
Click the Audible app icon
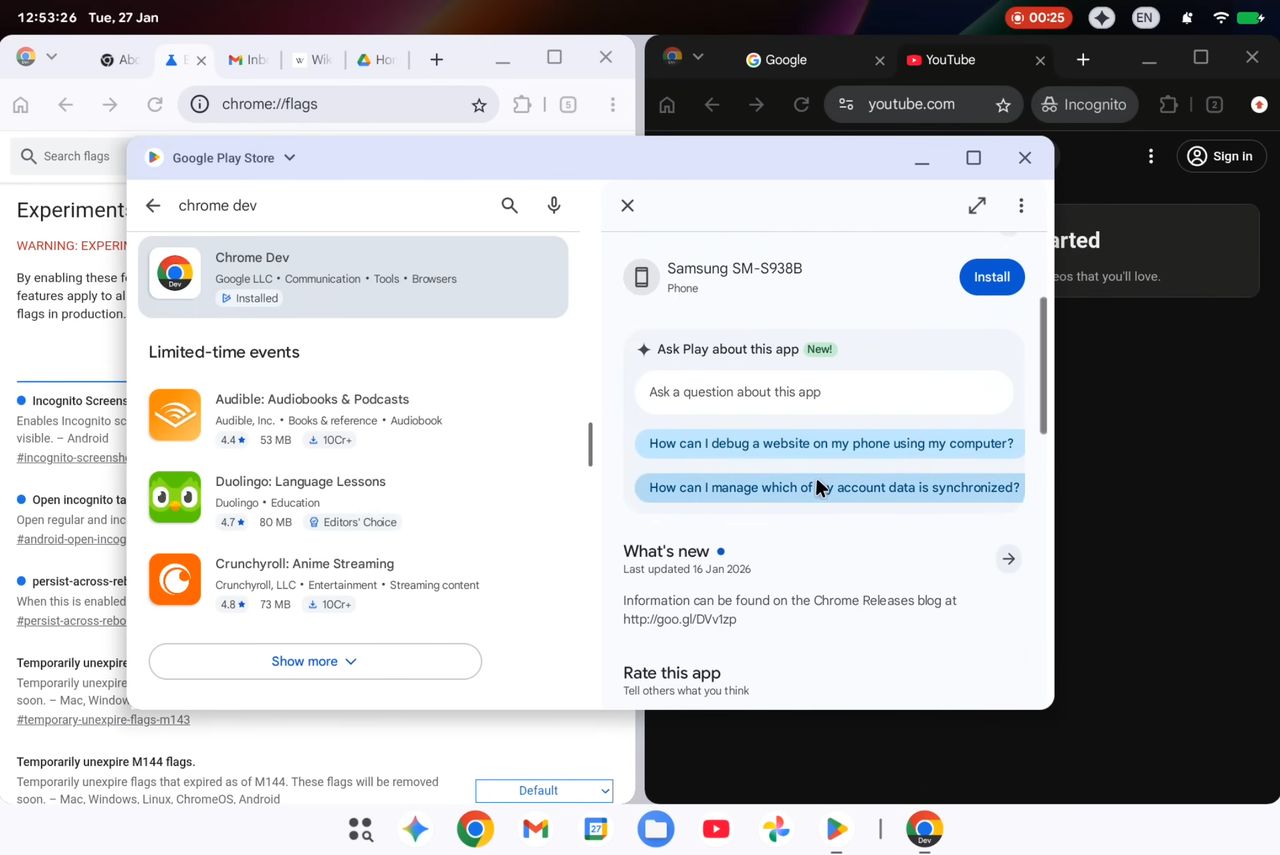tap(175, 414)
